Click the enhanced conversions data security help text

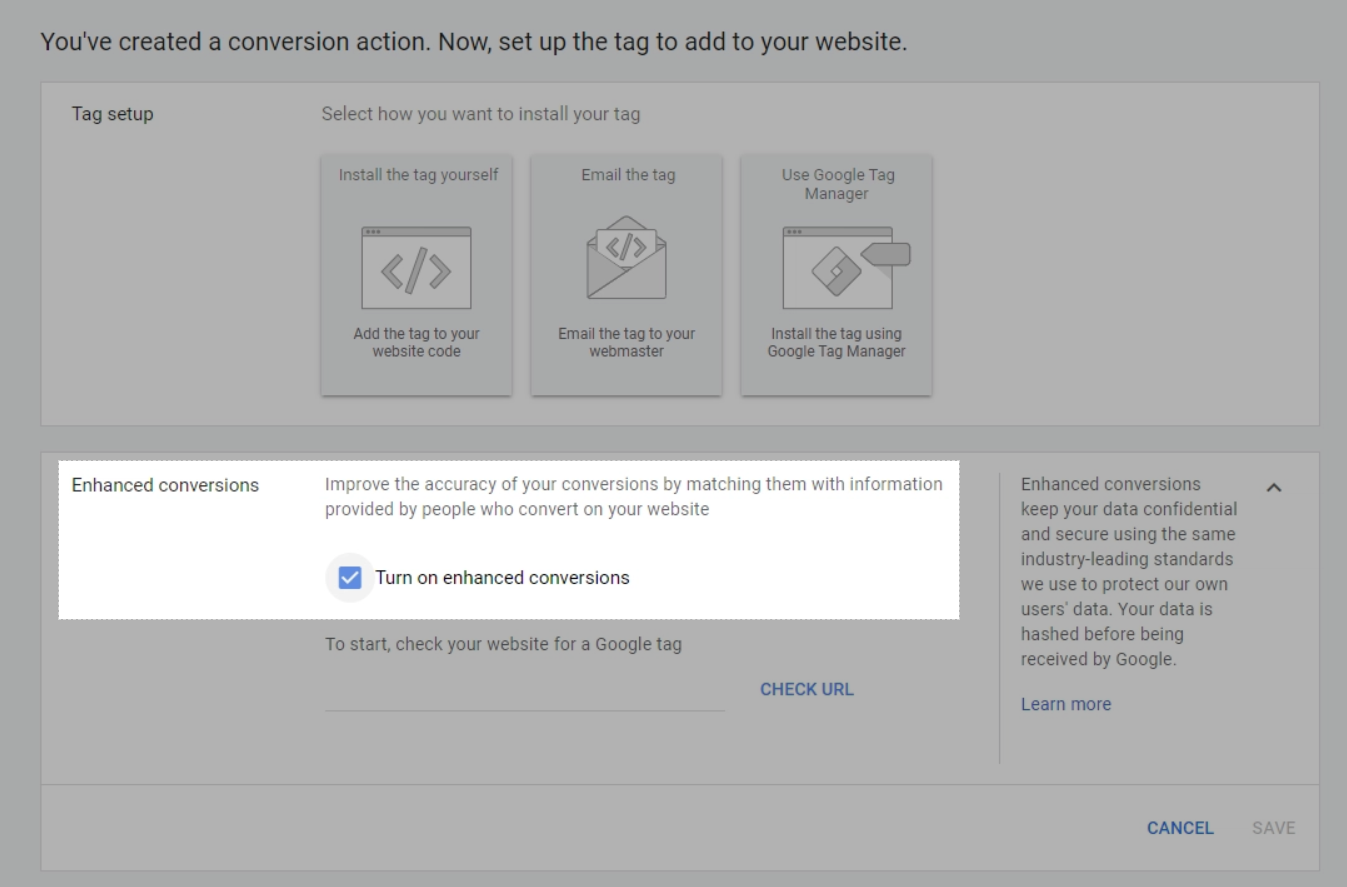1128,572
